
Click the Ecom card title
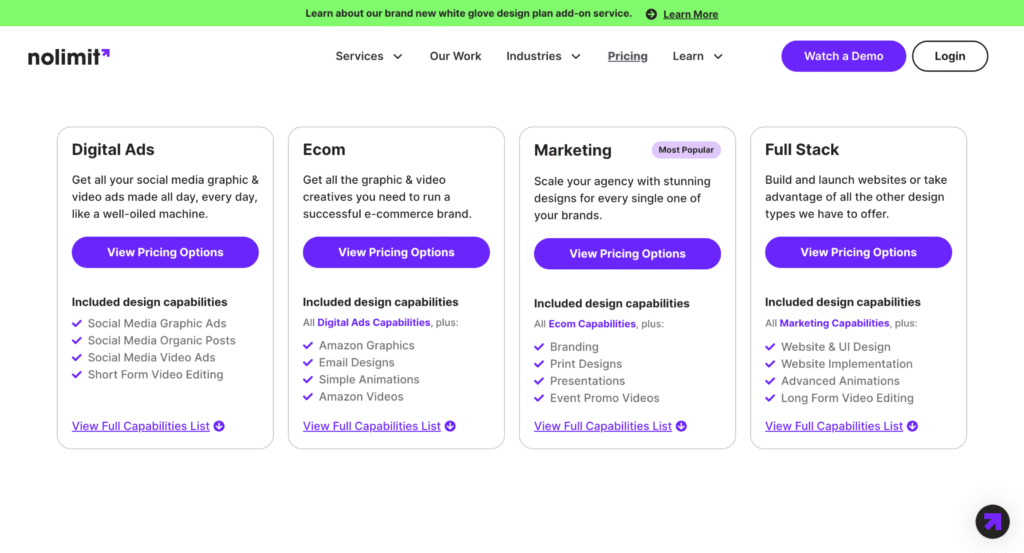(324, 150)
